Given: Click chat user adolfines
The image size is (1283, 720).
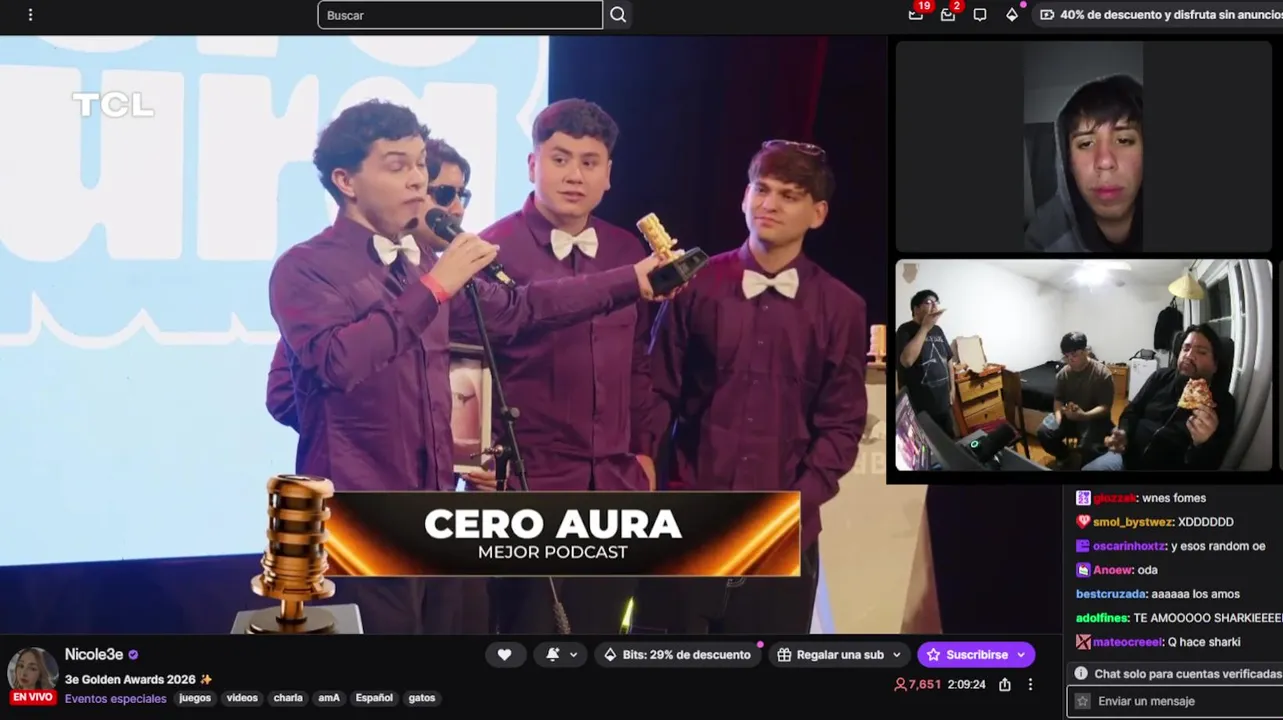Looking at the screenshot, I should pyautogui.click(x=1103, y=618).
